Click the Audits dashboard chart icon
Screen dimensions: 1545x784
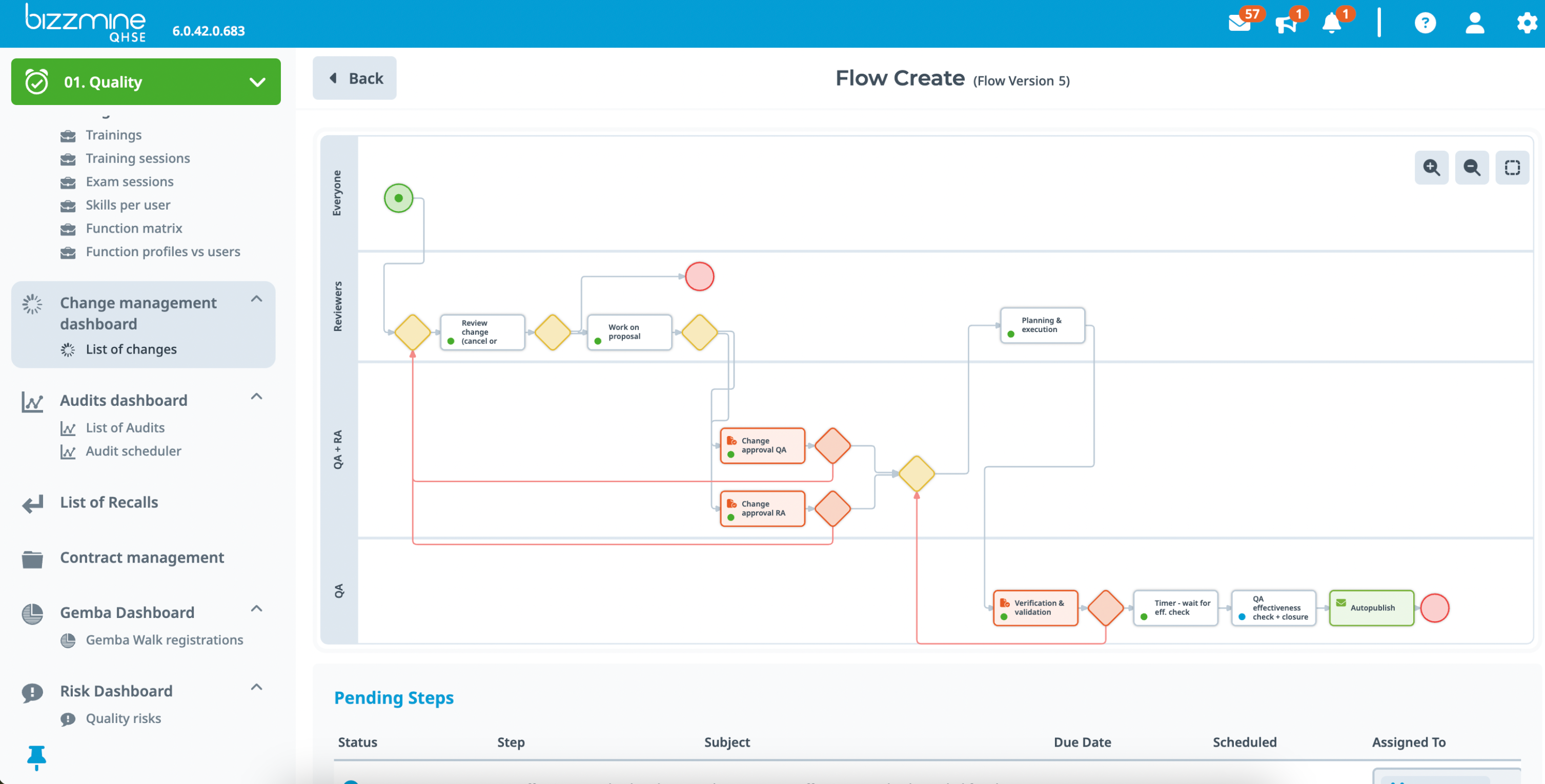pyautogui.click(x=32, y=401)
